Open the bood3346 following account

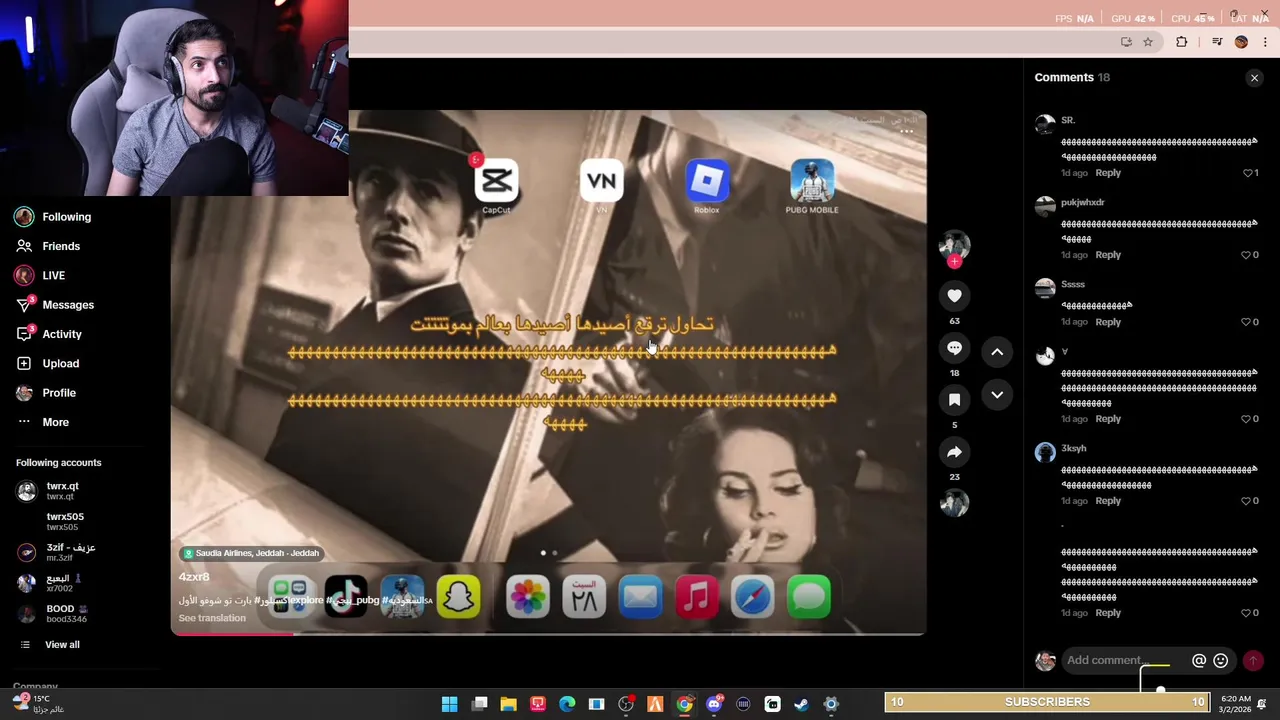pos(52,613)
